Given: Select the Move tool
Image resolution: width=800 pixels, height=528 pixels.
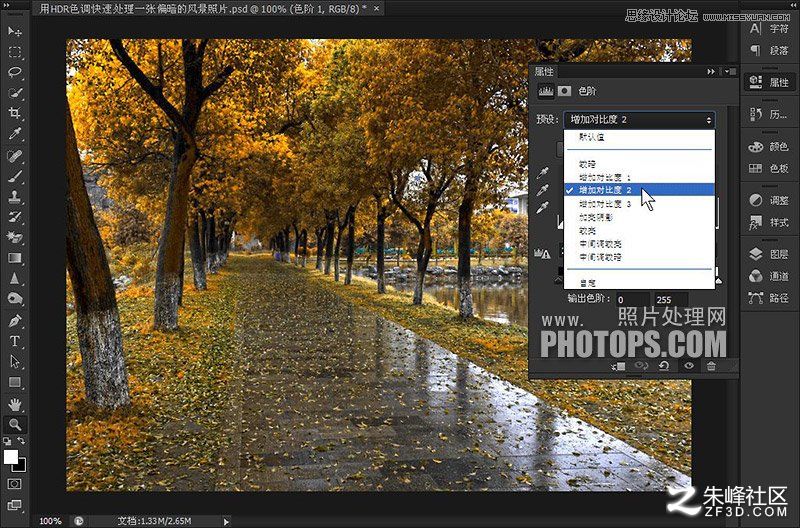Looking at the screenshot, I should [x=14, y=31].
